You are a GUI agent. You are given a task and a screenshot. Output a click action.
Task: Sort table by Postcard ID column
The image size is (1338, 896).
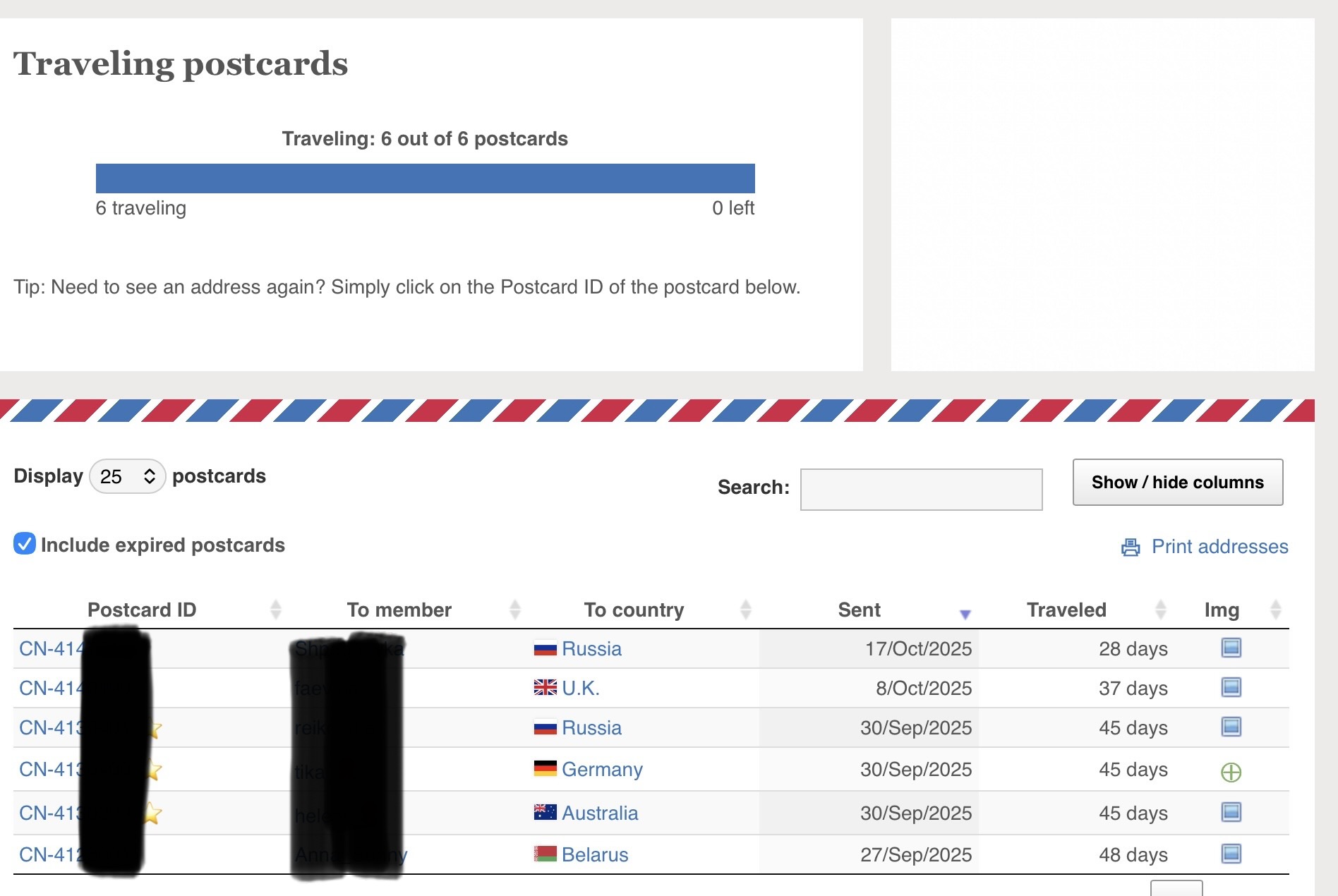pyautogui.click(x=142, y=610)
